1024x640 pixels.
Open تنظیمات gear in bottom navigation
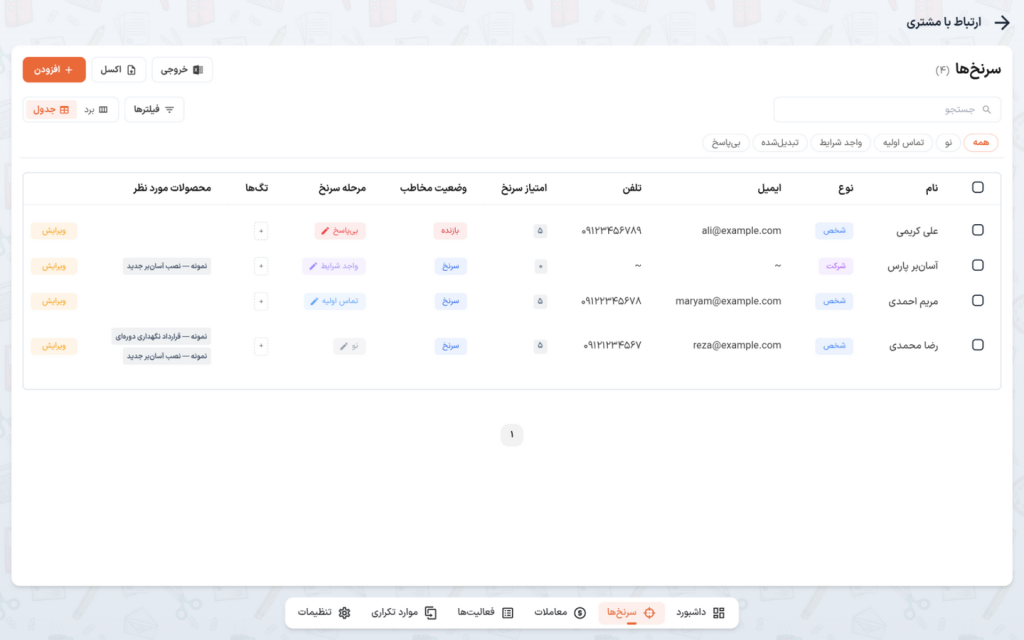point(325,613)
